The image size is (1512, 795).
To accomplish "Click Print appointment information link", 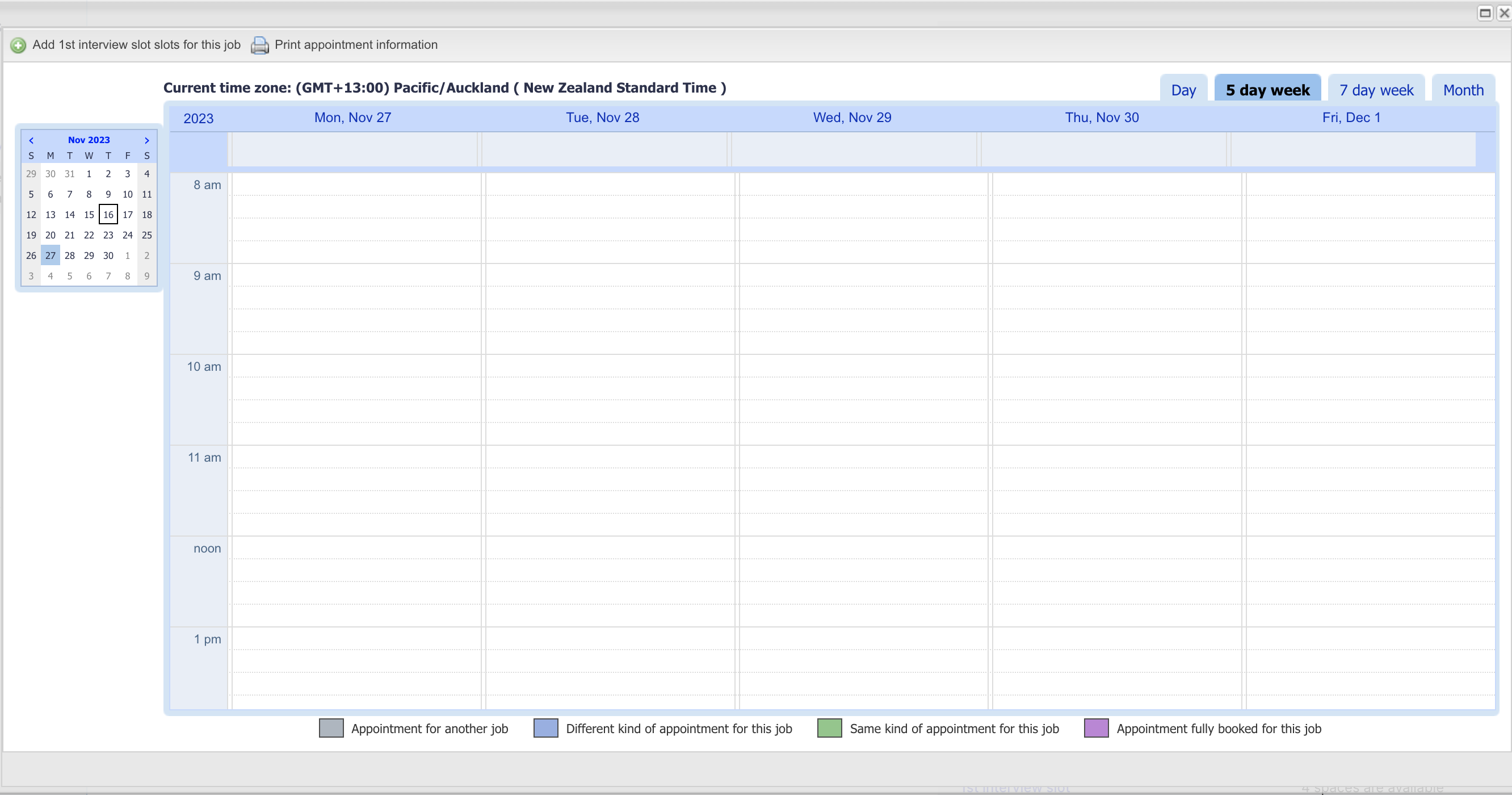I will click(356, 45).
